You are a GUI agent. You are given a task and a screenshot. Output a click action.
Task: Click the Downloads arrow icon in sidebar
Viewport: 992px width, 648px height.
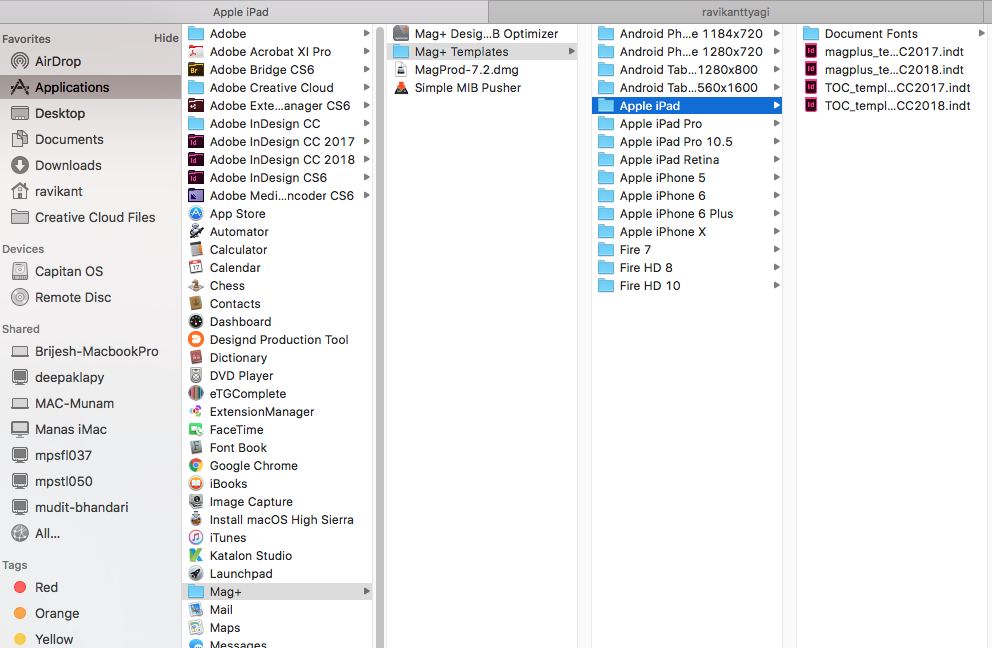pyautogui.click(x=20, y=165)
